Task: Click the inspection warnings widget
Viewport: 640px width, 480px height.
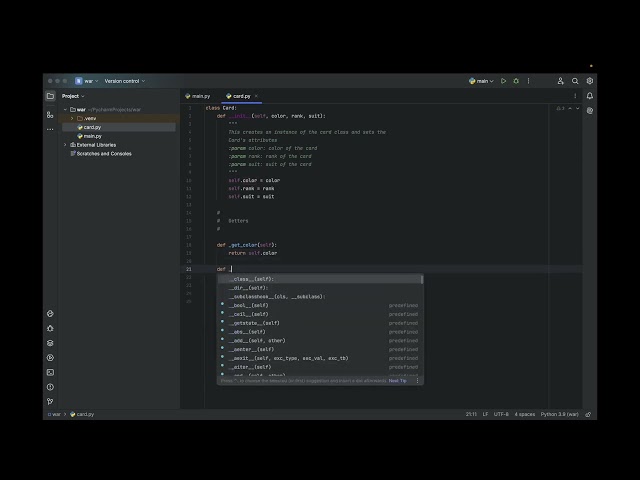Action: click(x=560, y=109)
